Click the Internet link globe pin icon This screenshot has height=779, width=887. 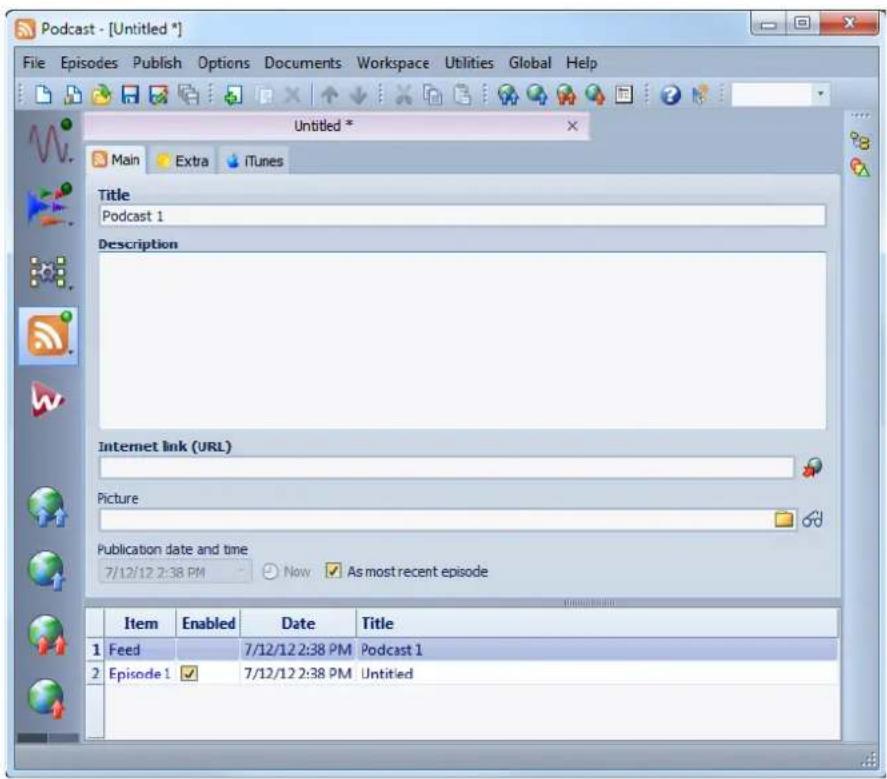tap(812, 467)
